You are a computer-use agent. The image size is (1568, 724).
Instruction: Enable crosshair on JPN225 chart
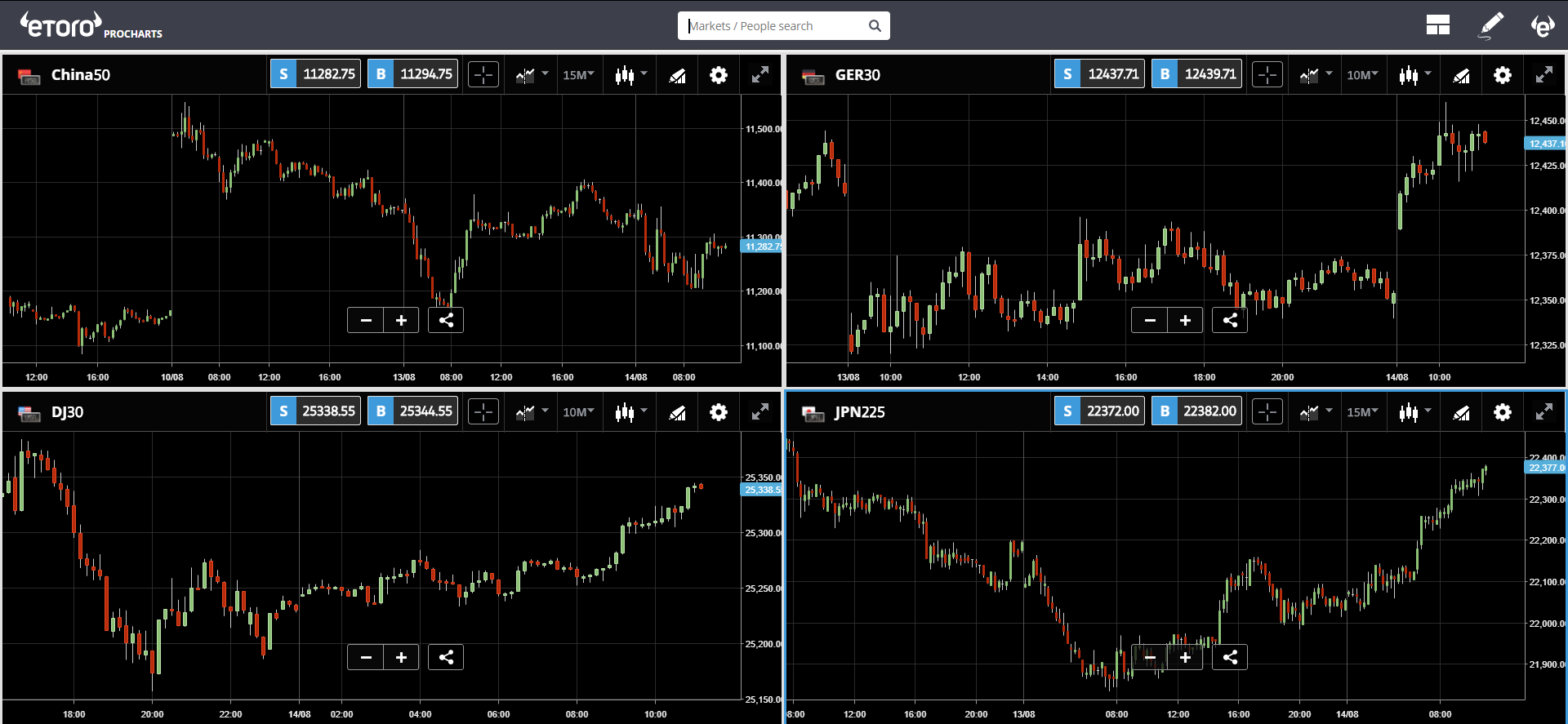tap(1267, 412)
